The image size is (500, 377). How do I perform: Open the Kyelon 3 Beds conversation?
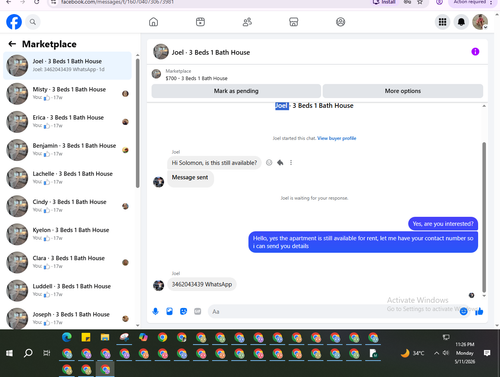coord(67,234)
